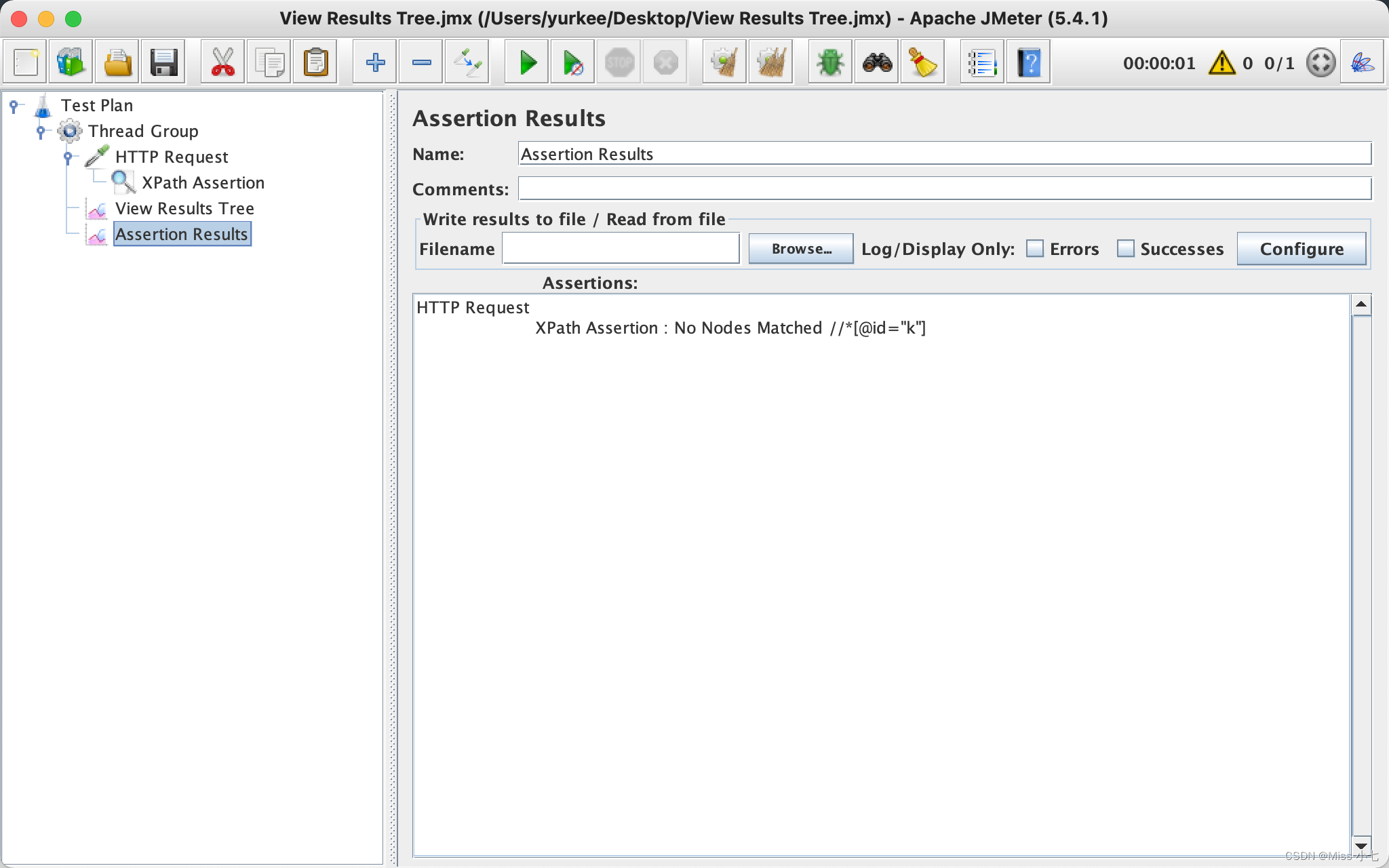
Task: Click the 'No Nodes Matched' result line
Action: click(x=730, y=328)
